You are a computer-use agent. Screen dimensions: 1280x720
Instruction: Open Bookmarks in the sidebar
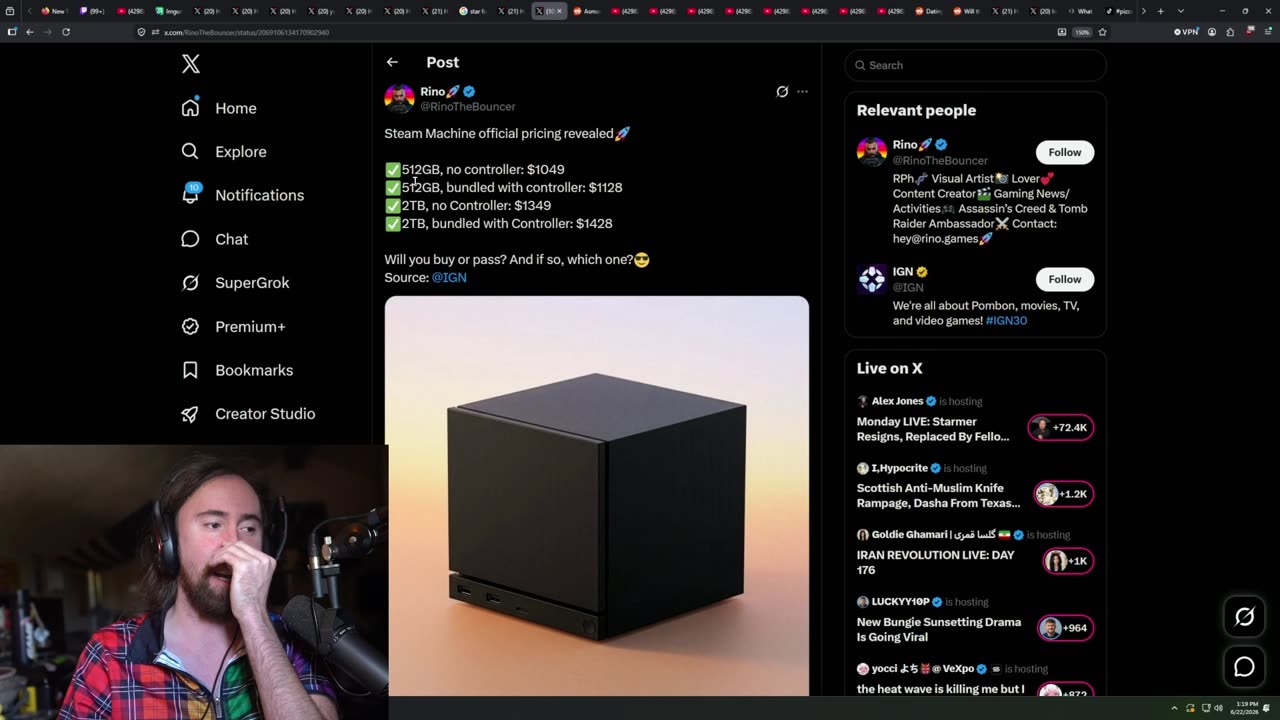point(237,370)
